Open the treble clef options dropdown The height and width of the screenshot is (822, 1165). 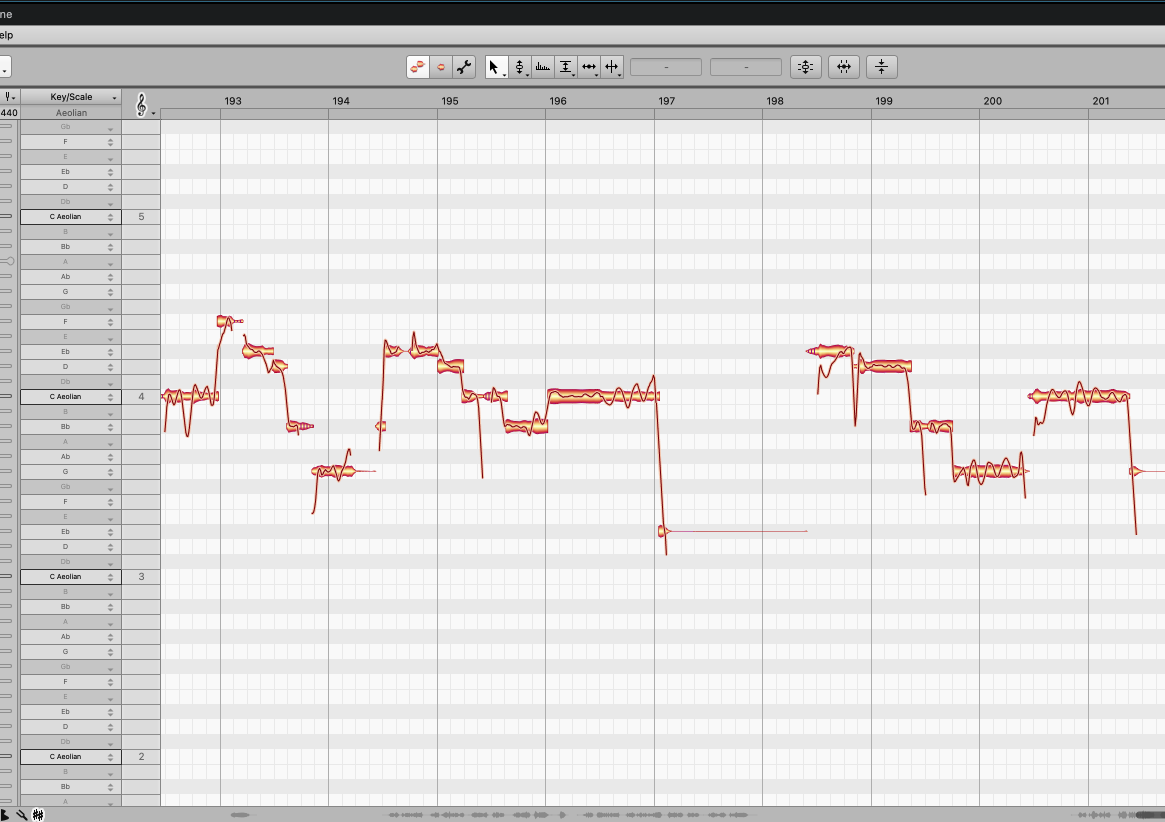tap(141, 104)
